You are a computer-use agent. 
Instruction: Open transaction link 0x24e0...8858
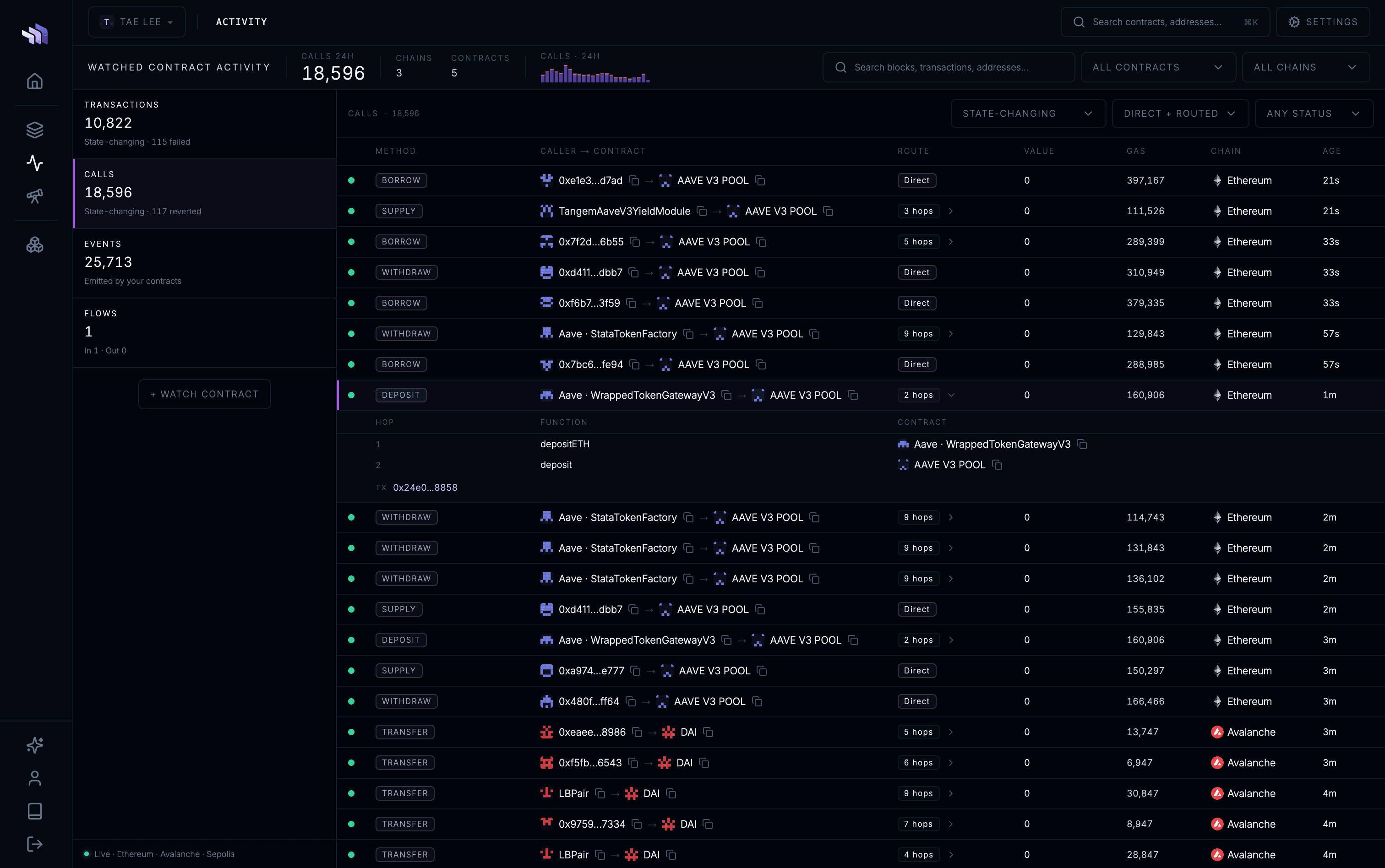click(425, 488)
